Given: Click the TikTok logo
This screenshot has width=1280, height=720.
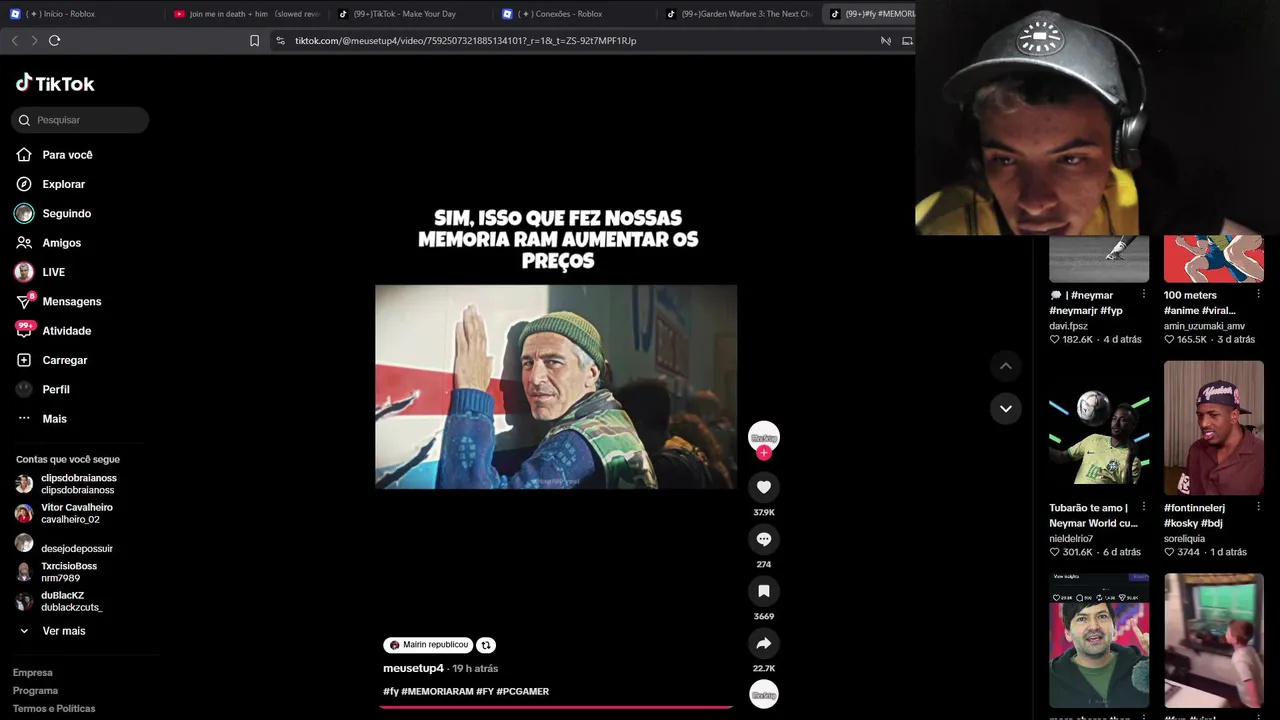Looking at the screenshot, I should point(55,84).
